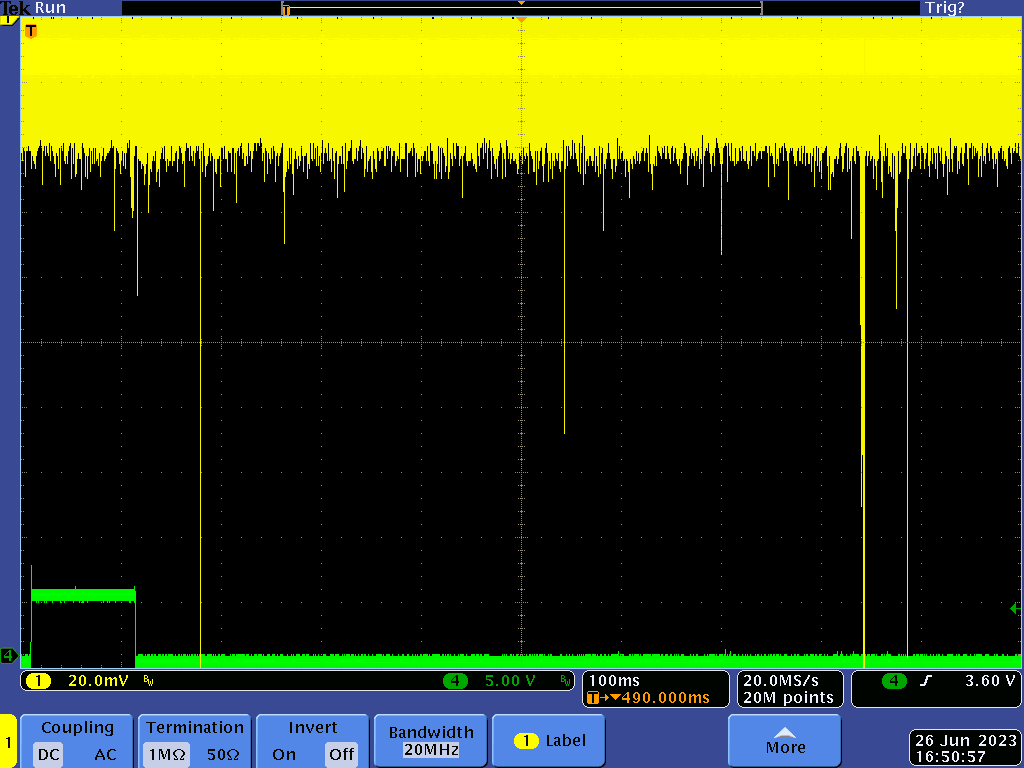Image resolution: width=1024 pixels, height=768 pixels.
Task: Click the Trig? status indicator
Action: coord(944,7)
